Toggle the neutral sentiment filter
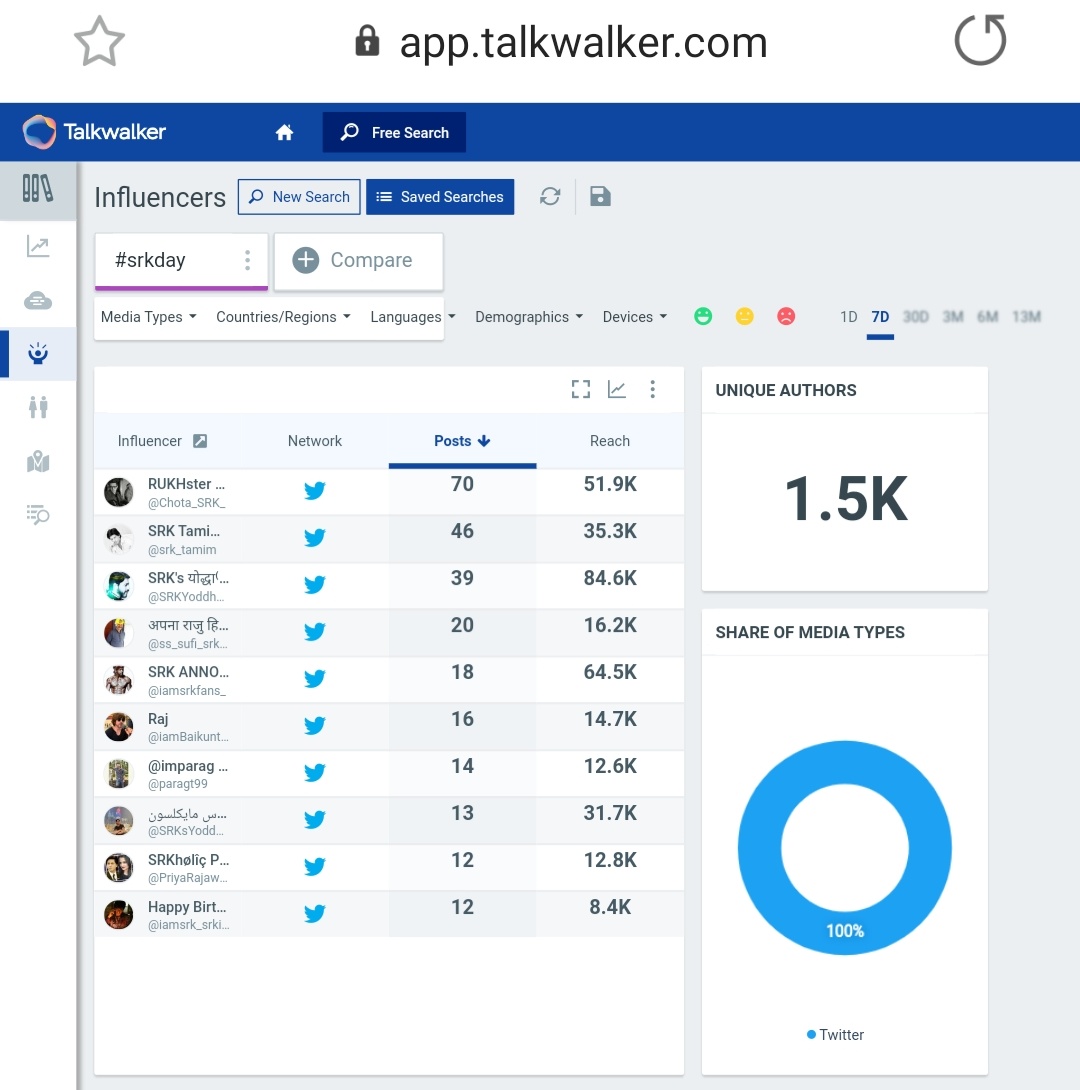 744,316
